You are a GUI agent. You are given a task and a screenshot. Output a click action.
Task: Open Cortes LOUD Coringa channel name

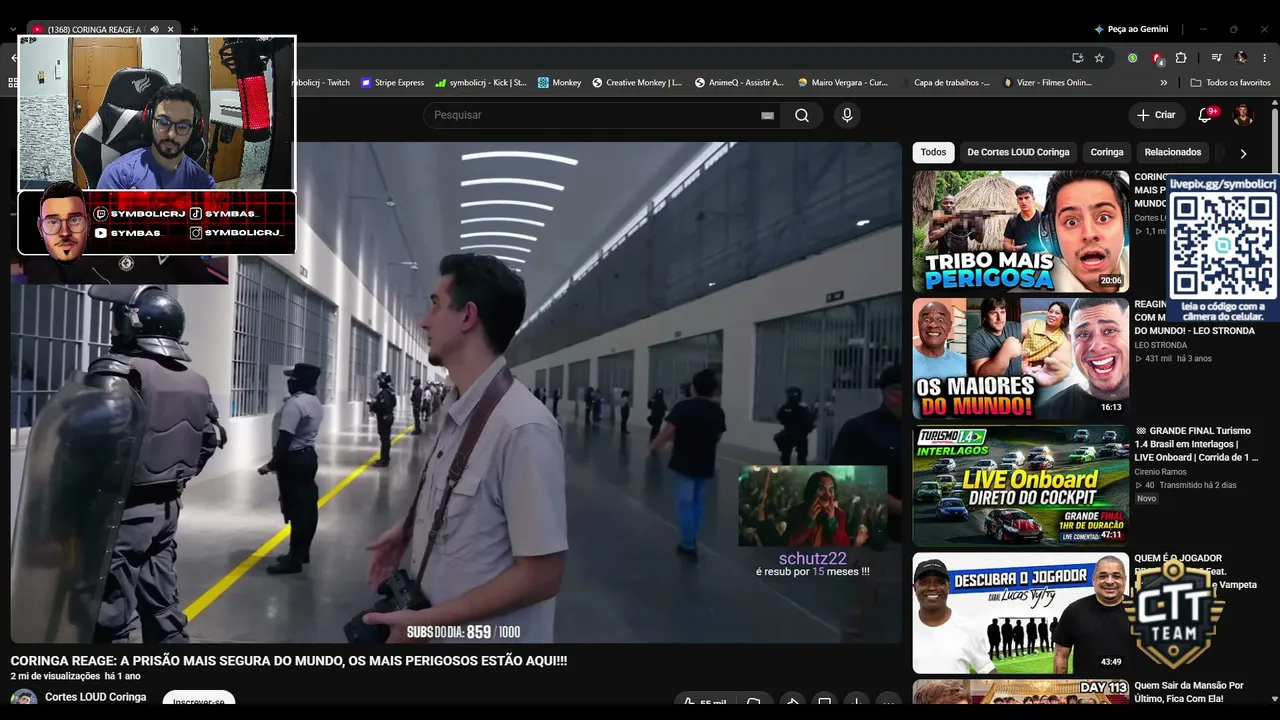pyautogui.click(x=95, y=697)
